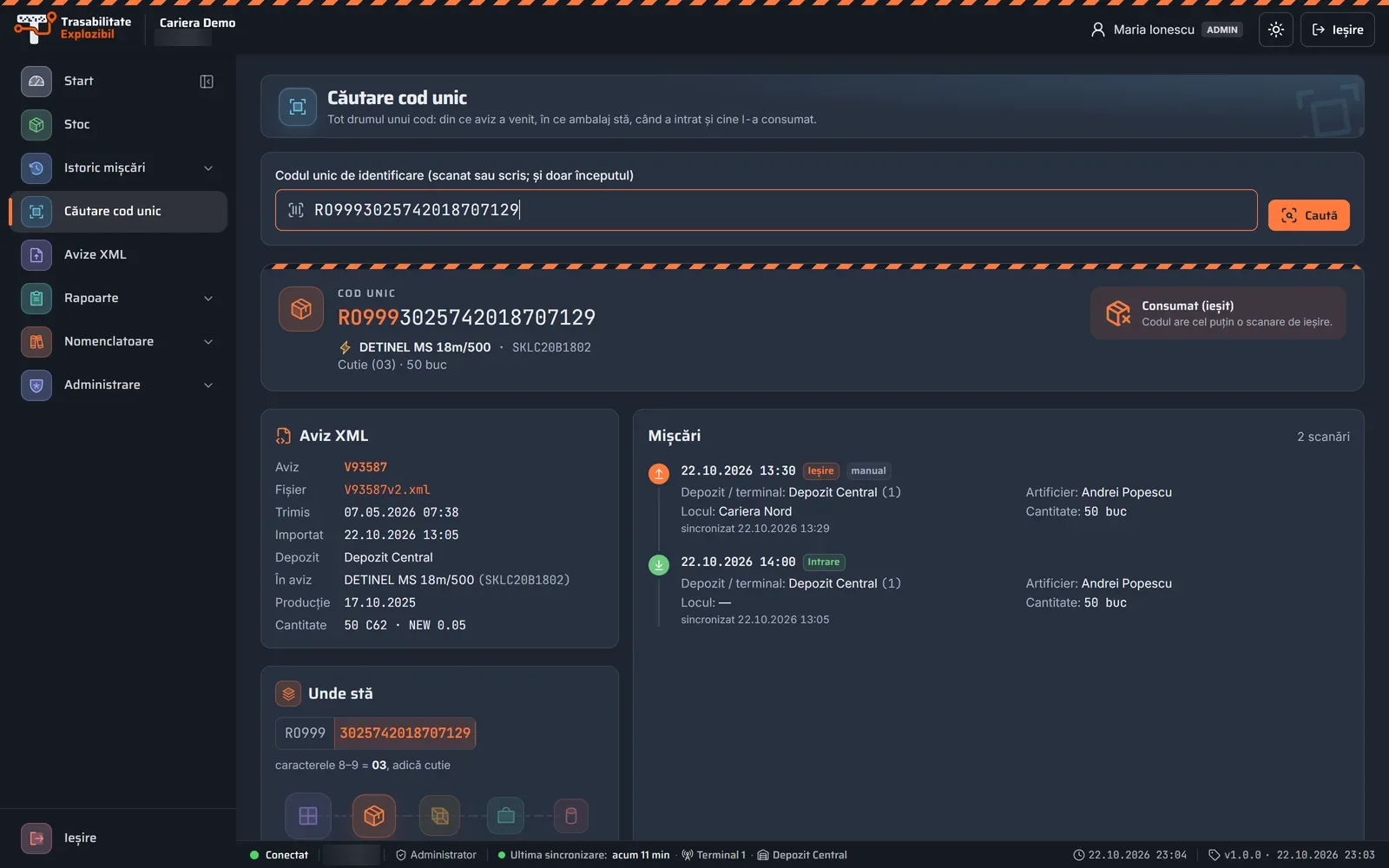Select the bag icon in Unde stă

(506, 816)
